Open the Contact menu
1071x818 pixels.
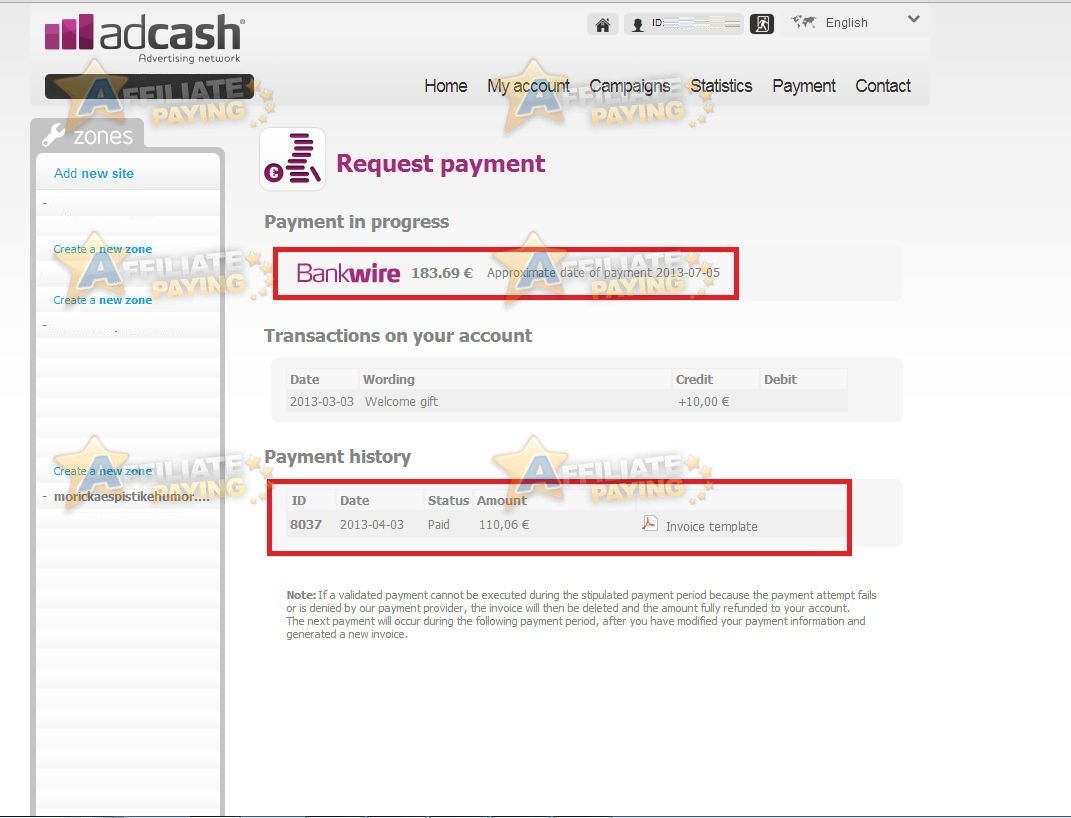882,86
